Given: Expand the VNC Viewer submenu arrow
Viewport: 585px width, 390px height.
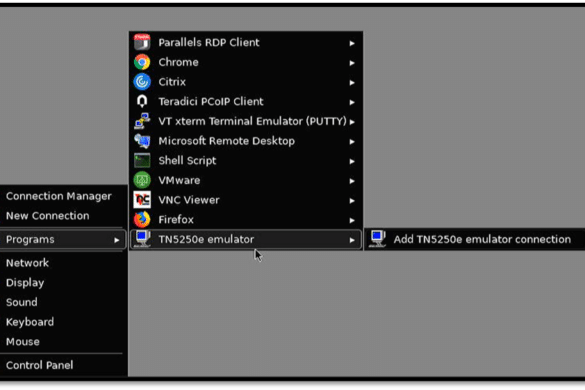Looking at the screenshot, I should pos(352,201).
